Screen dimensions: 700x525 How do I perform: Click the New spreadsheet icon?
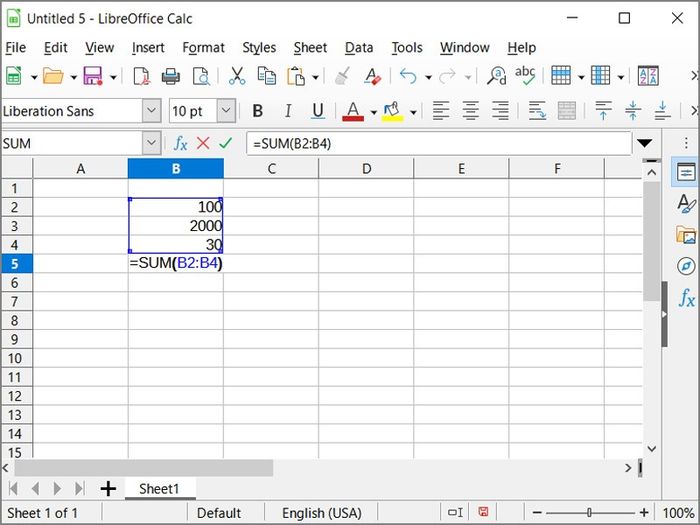[13, 76]
